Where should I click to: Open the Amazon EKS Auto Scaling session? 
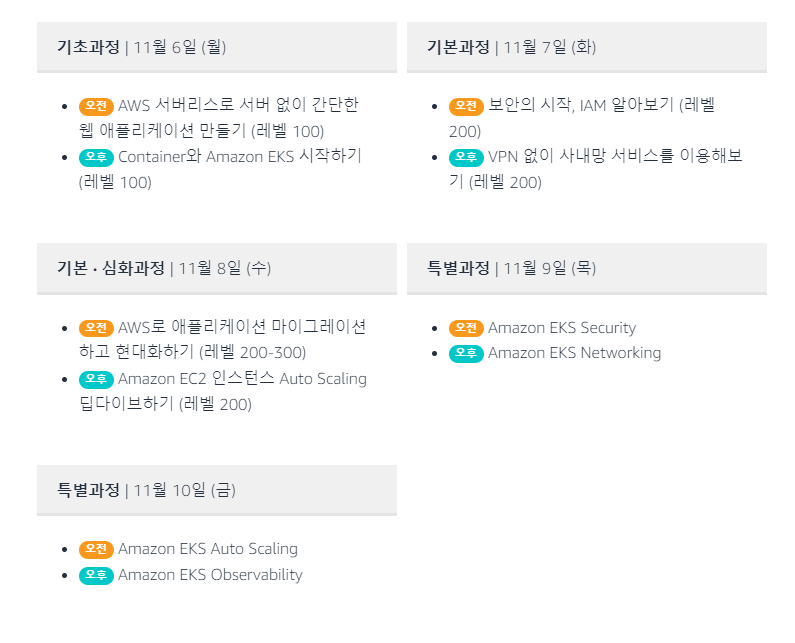208,549
